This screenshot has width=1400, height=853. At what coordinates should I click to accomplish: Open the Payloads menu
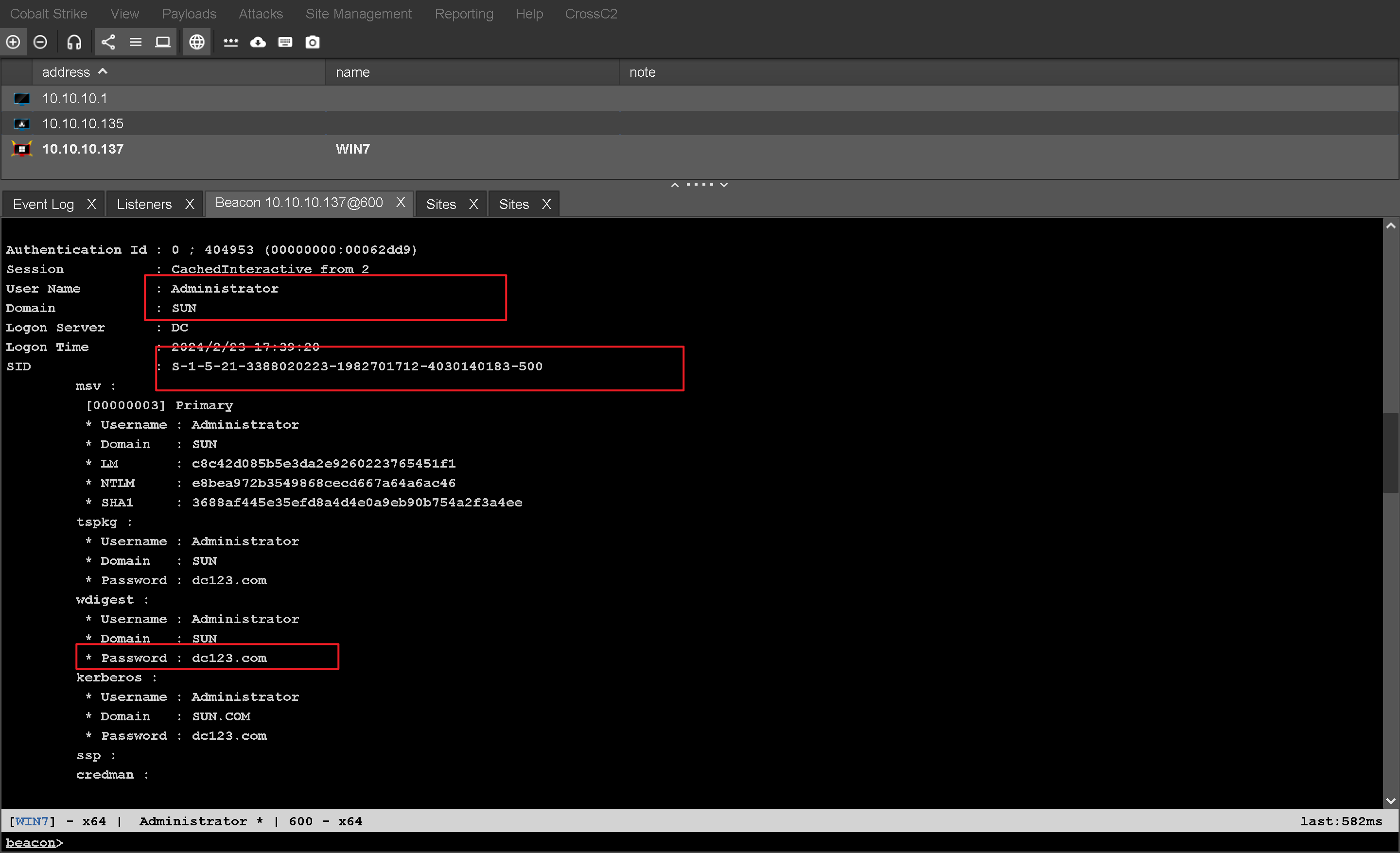tap(189, 14)
